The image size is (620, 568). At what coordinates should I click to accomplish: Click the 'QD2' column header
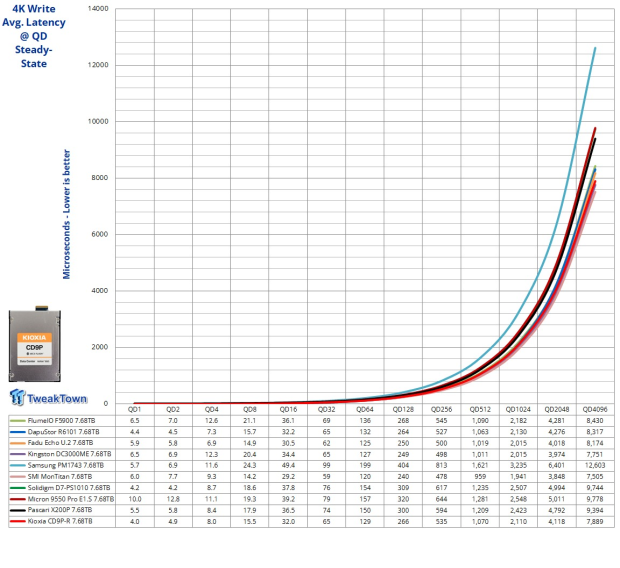click(173, 409)
